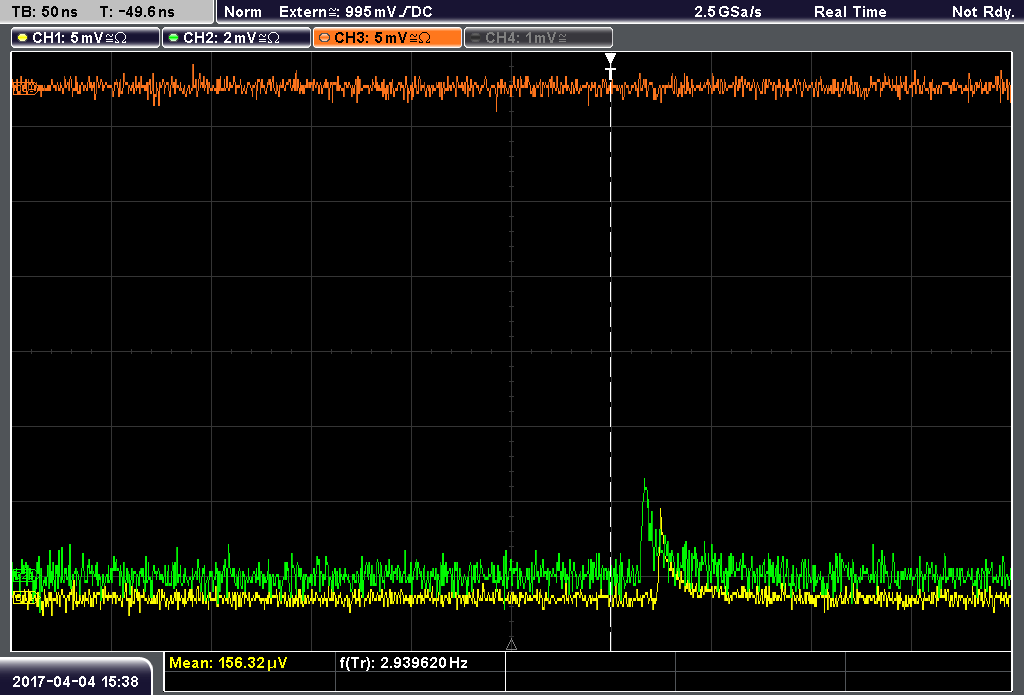Click the Mean: 156.32 µV measurement
1024x695 pixels.
[x=228, y=663]
